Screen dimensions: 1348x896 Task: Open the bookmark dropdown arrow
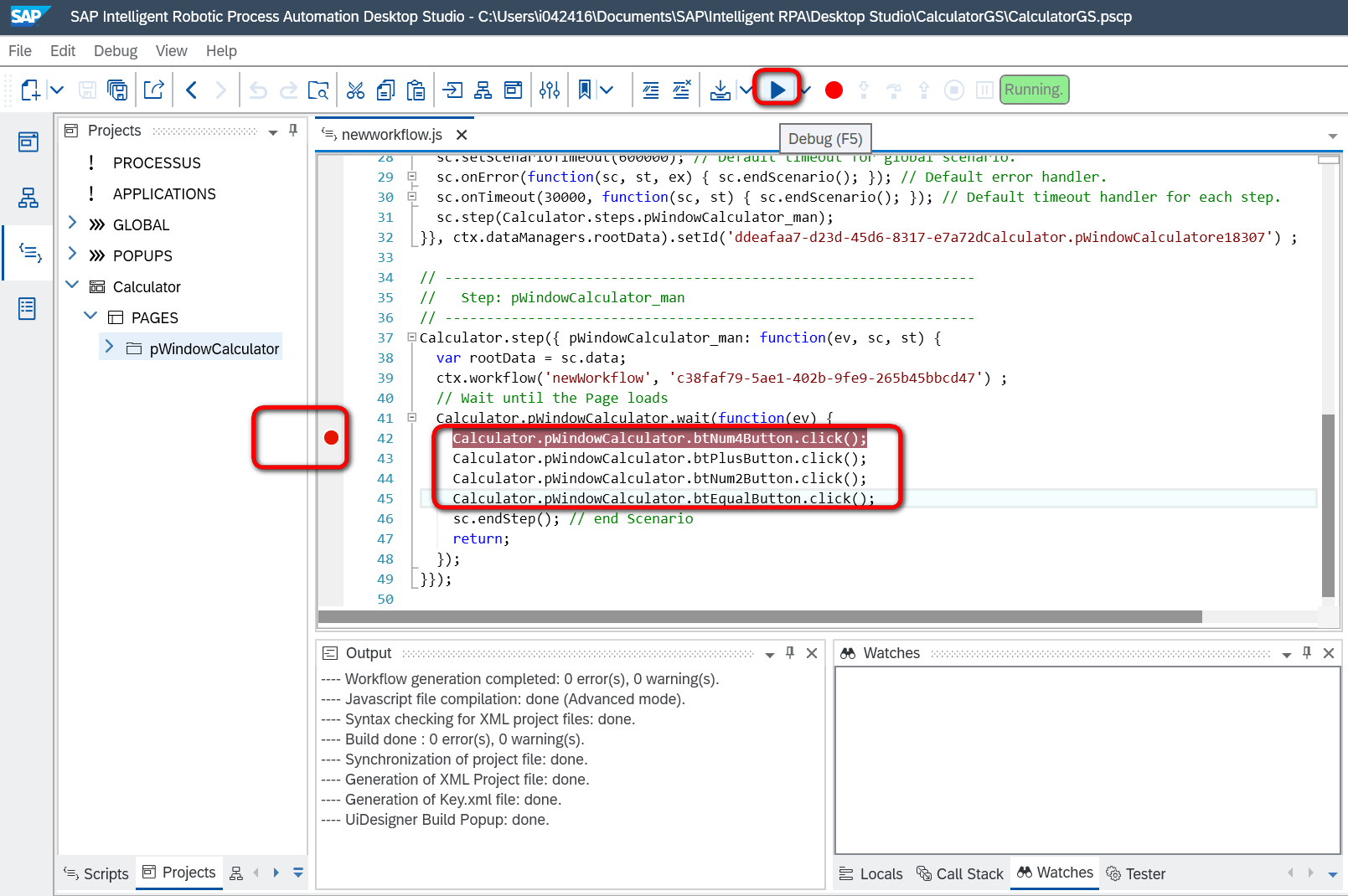(607, 90)
